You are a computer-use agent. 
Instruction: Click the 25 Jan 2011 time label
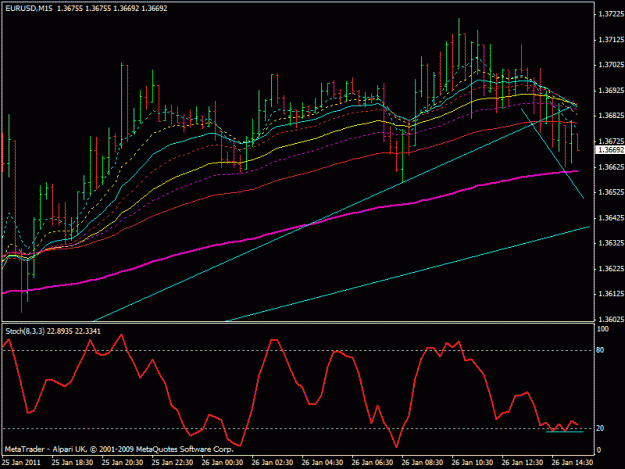pyautogui.click(x=21, y=463)
